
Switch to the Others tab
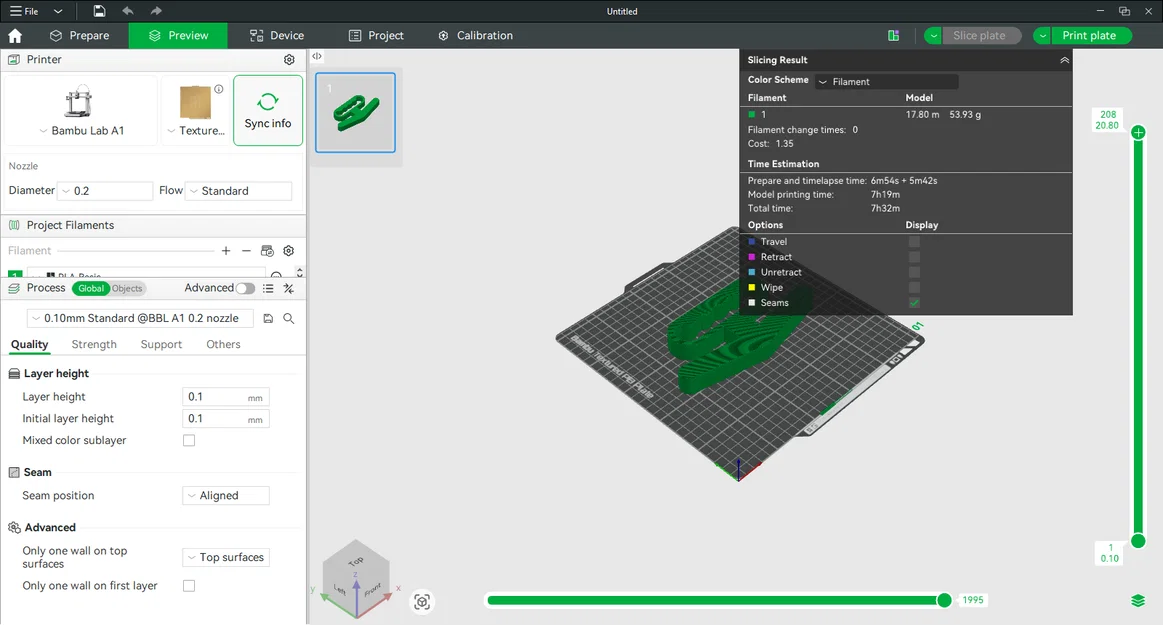(x=223, y=344)
